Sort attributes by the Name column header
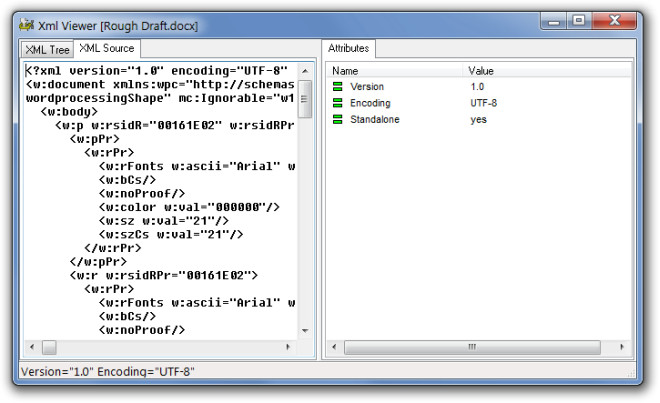The height and width of the screenshot is (403, 660). (395, 71)
